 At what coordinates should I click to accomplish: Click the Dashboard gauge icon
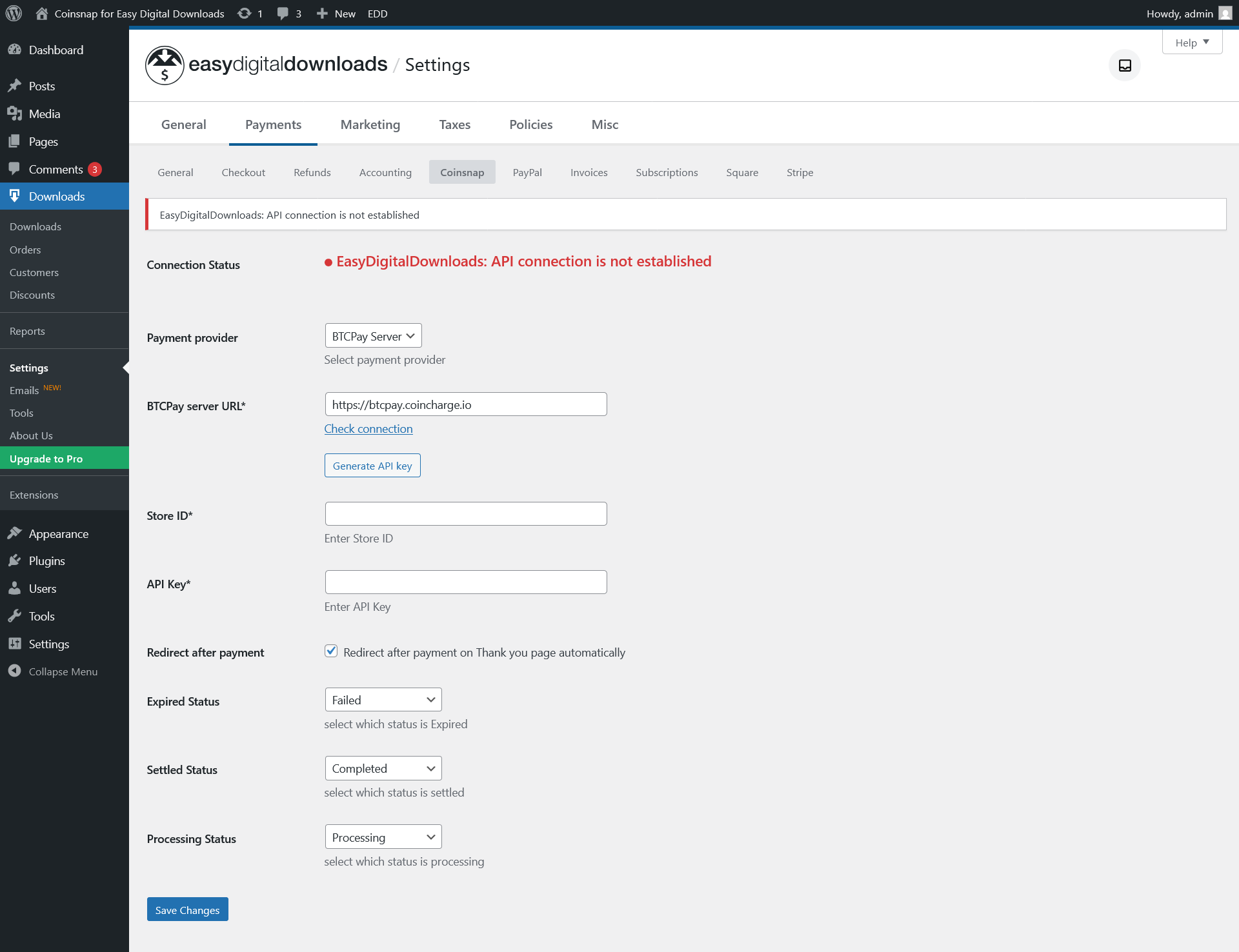coord(15,50)
